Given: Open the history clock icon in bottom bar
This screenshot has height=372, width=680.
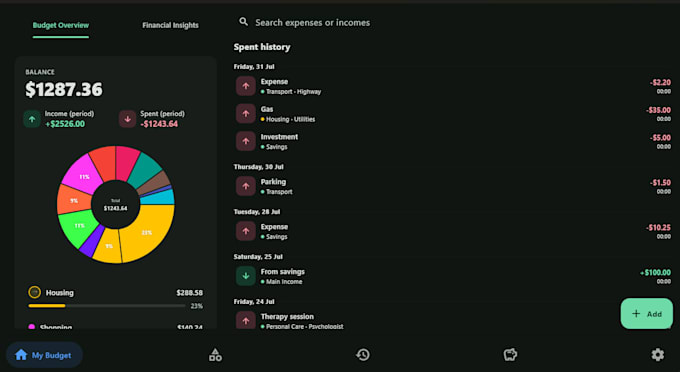Looking at the screenshot, I should click(x=363, y=355).
